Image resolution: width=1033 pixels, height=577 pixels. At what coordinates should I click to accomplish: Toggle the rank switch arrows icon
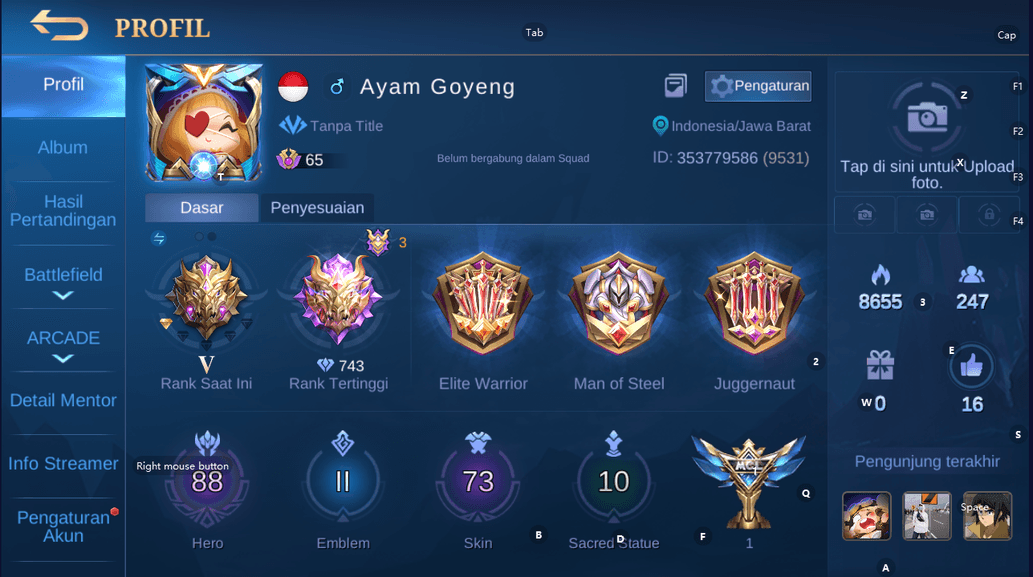coord(159,238)
